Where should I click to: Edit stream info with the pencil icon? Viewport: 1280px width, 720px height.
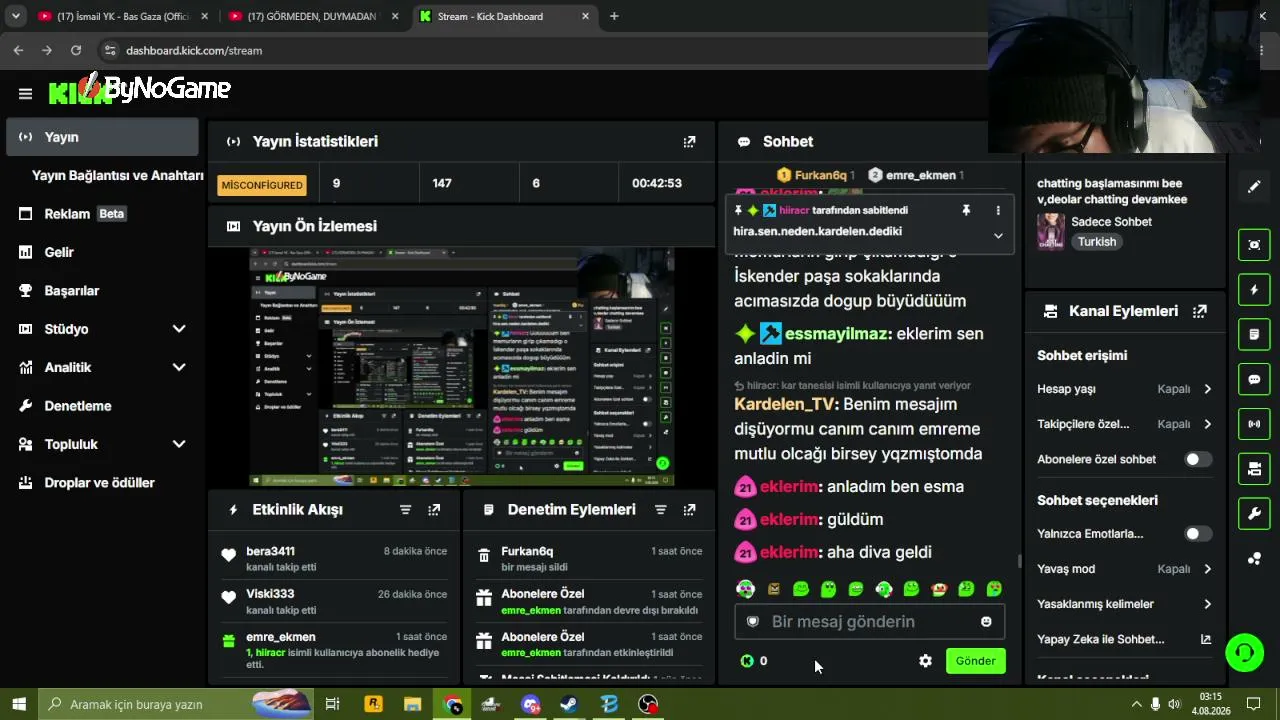[x=1254, y=187]
